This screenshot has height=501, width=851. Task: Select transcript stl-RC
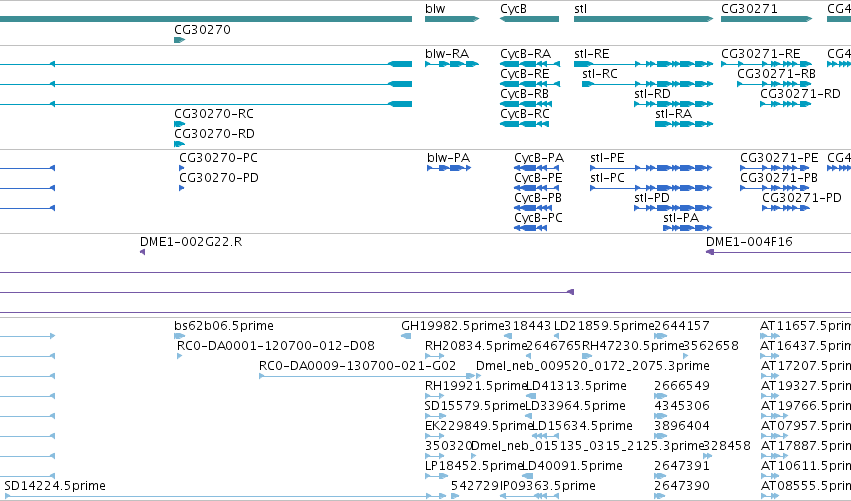pos(600,74)
